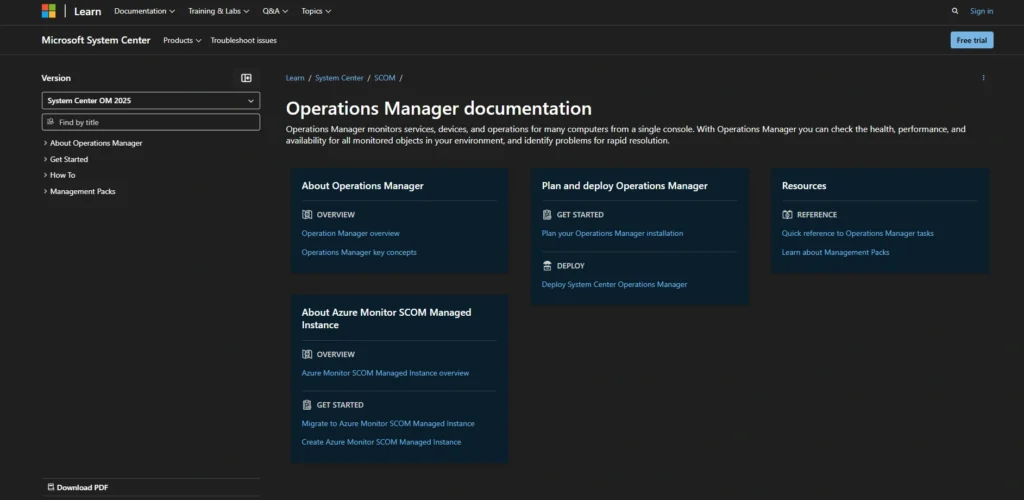Click the Microsoft System Center title
Viewport: 1024px width, 500px height.
[96, 40]
